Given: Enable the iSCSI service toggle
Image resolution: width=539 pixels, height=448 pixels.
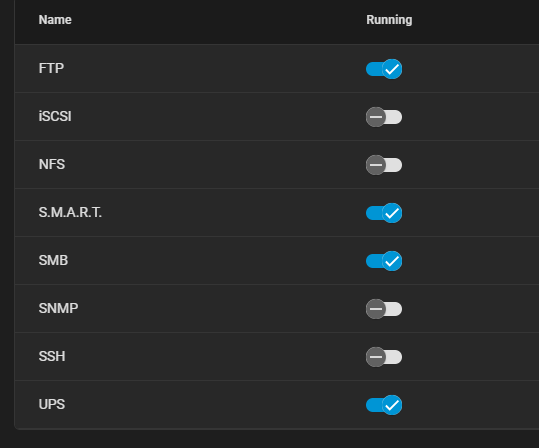Looking at the screenshot, I should coord(384,117).
